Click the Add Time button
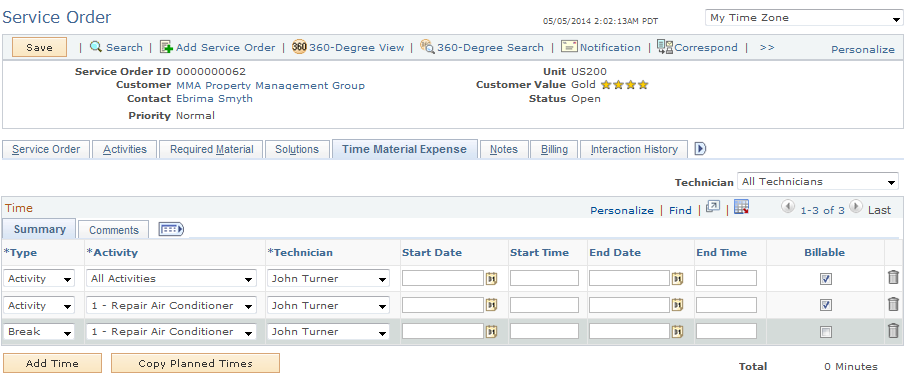The image size is (915, 380). click(x=53, y=363)
